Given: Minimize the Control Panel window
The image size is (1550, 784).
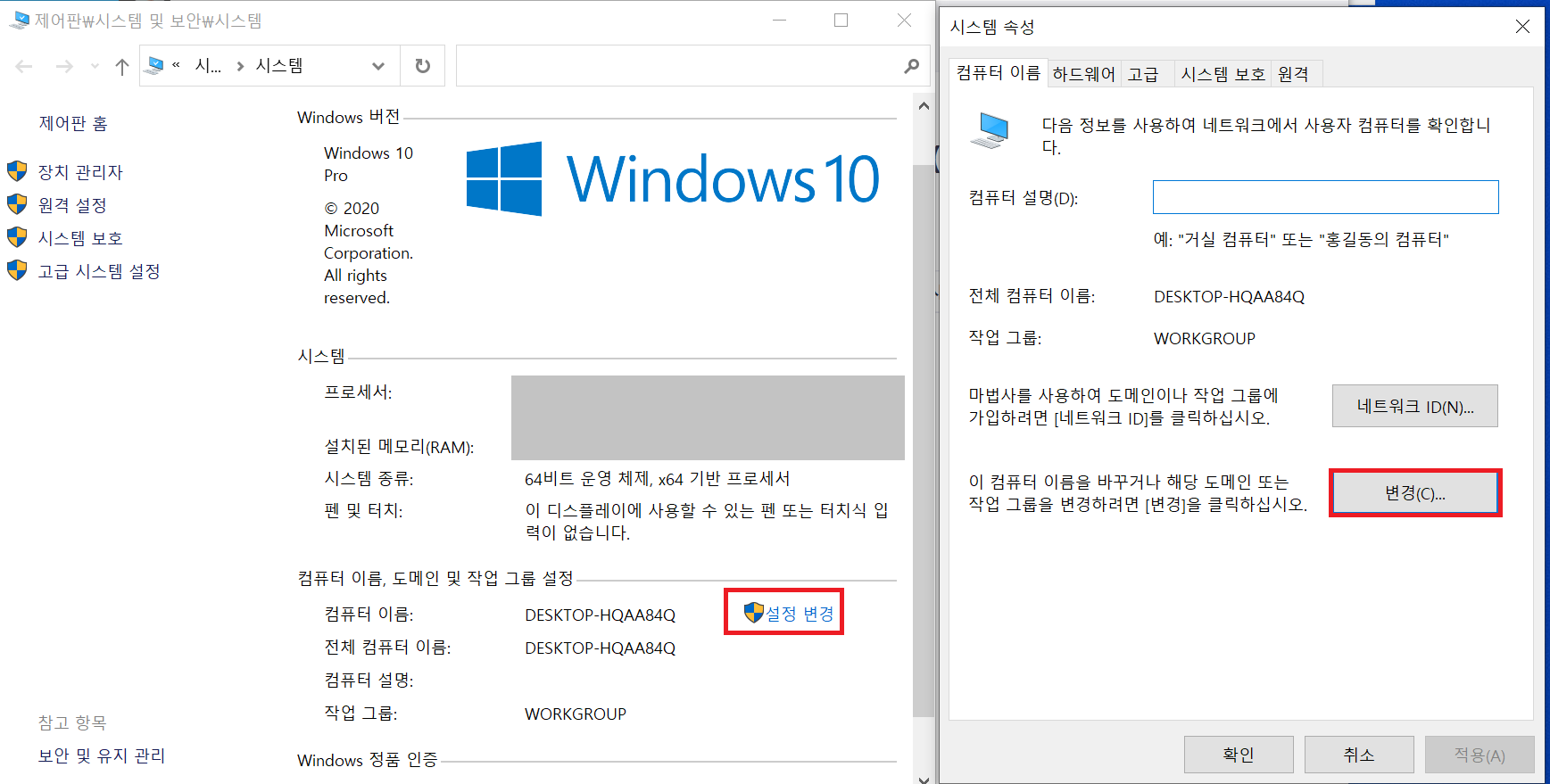Looking at the screenshot, I should (x=779, y=20).
